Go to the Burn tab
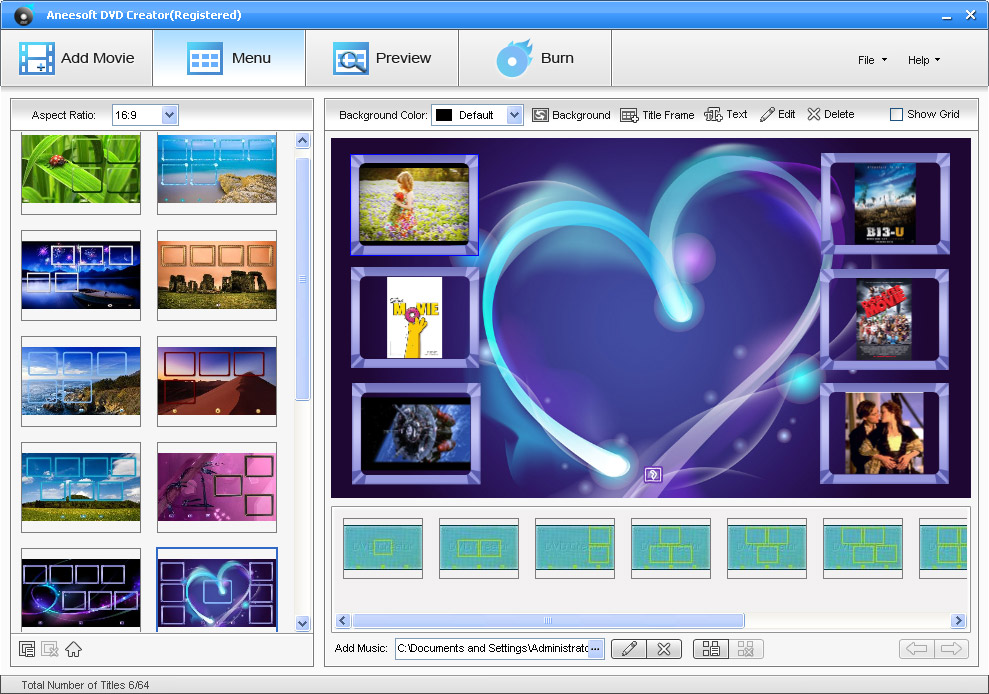The height and width of the screenshot is (694, 989). (535, 58)
